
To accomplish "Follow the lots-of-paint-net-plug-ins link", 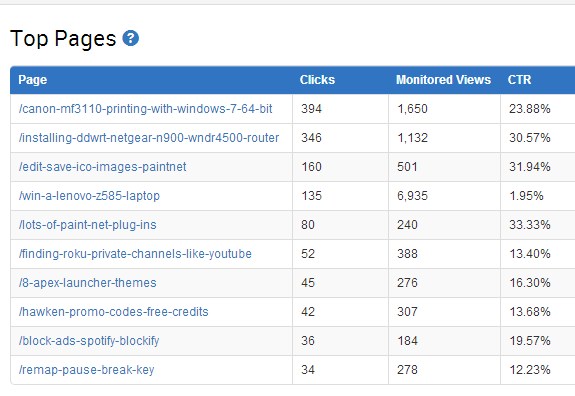I will tap(88, 225).
